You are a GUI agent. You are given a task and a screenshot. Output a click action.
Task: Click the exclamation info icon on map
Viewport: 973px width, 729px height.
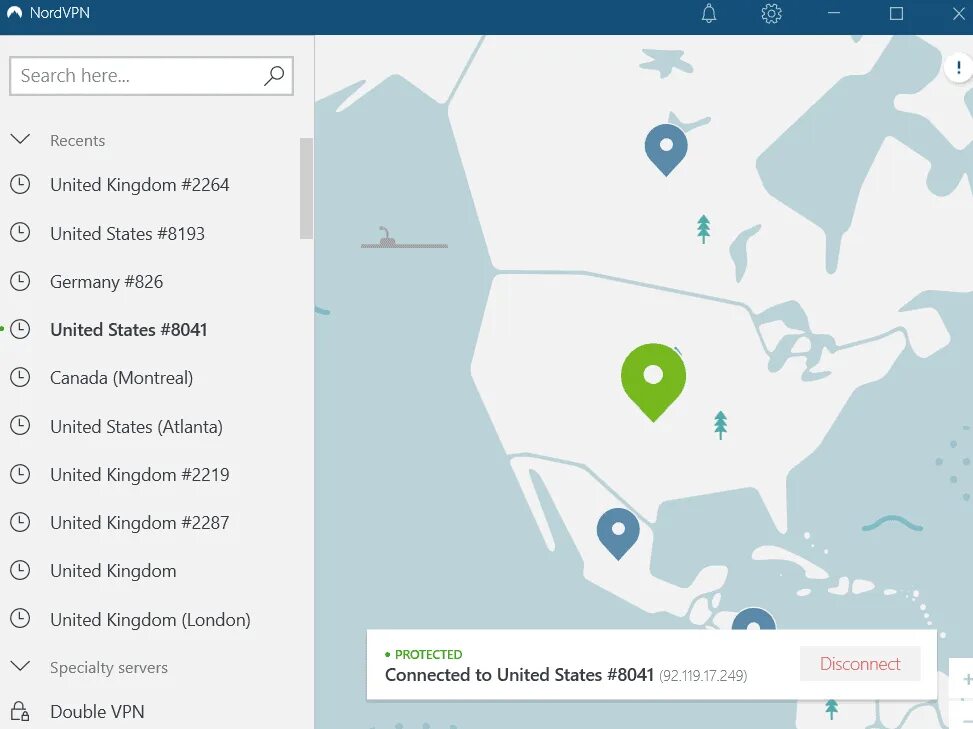[x=958, y=67]
